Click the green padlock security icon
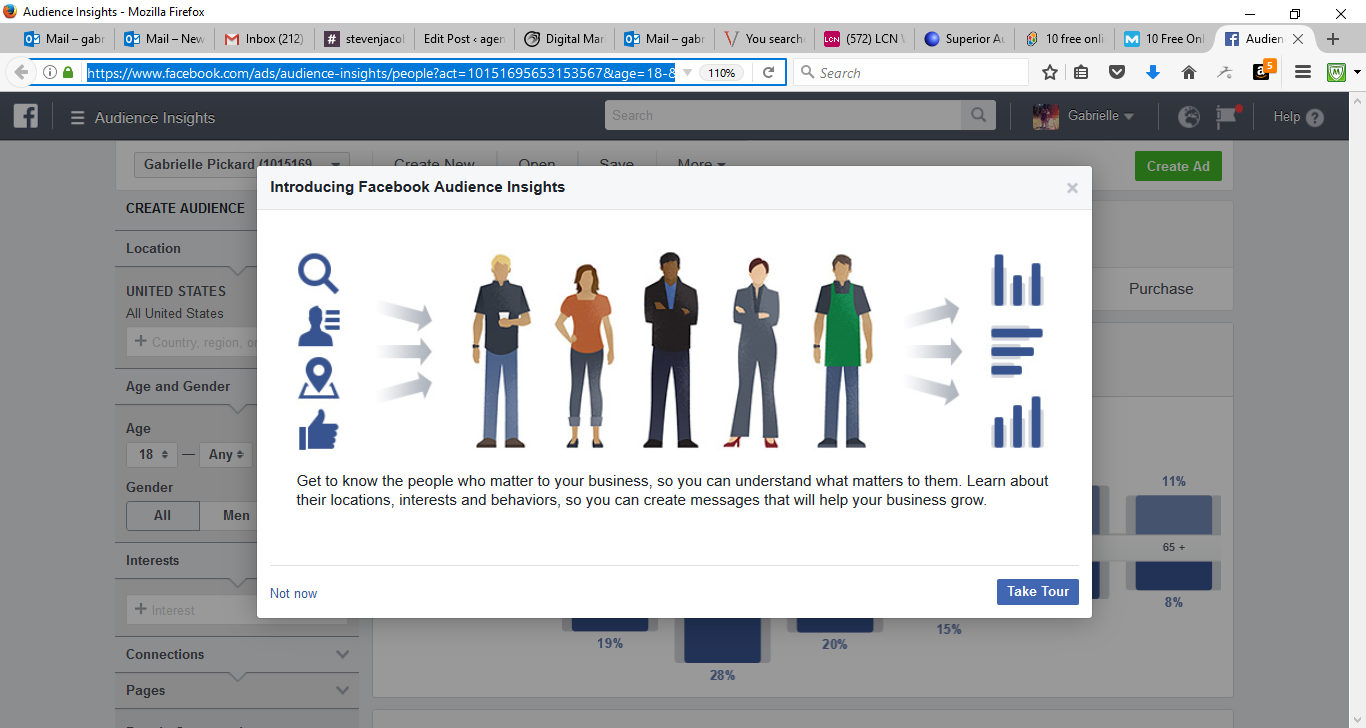The image size is (1366, 728). pos(68,73)
